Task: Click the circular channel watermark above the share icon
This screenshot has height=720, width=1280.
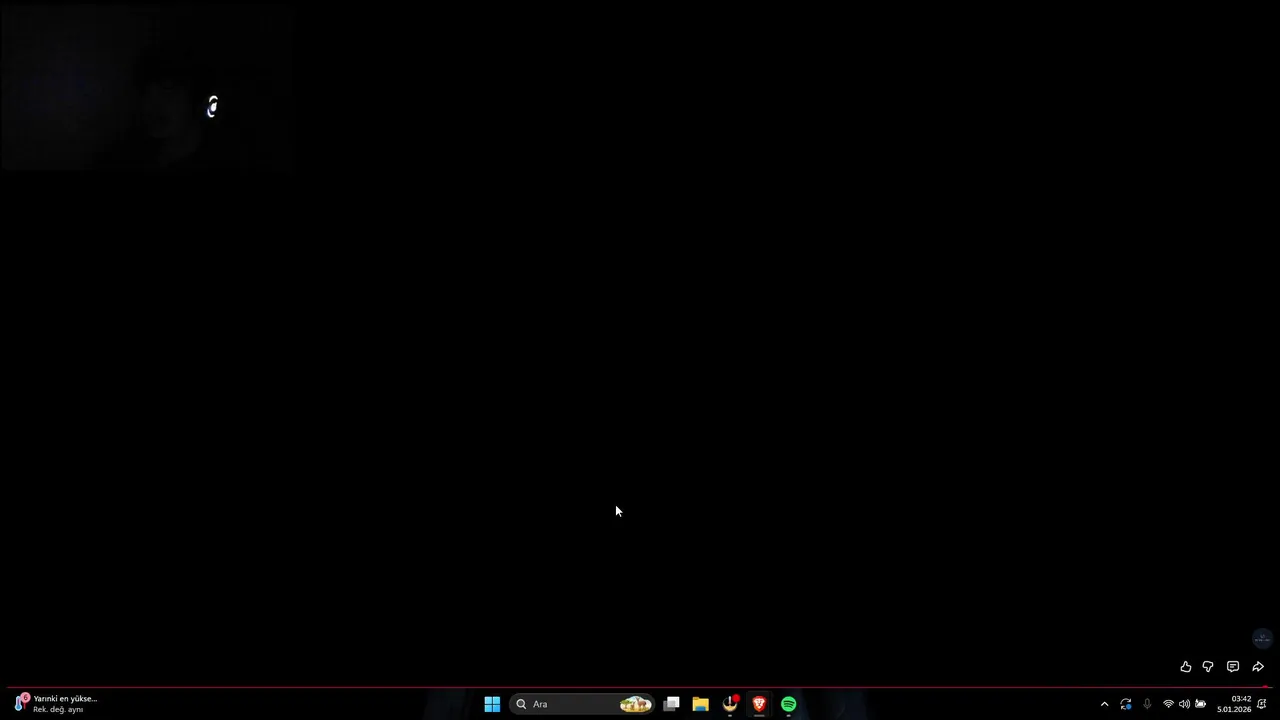Action: 1262,638
